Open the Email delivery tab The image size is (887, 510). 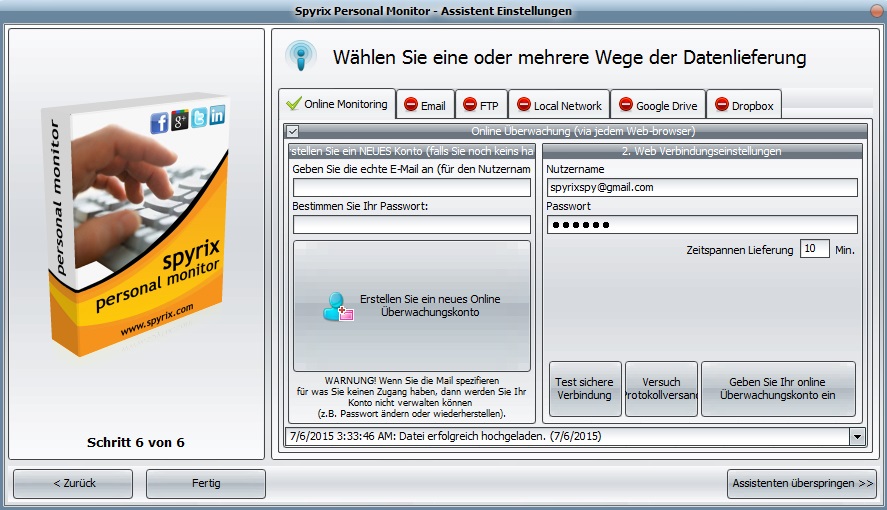click(x=425, y=105)
